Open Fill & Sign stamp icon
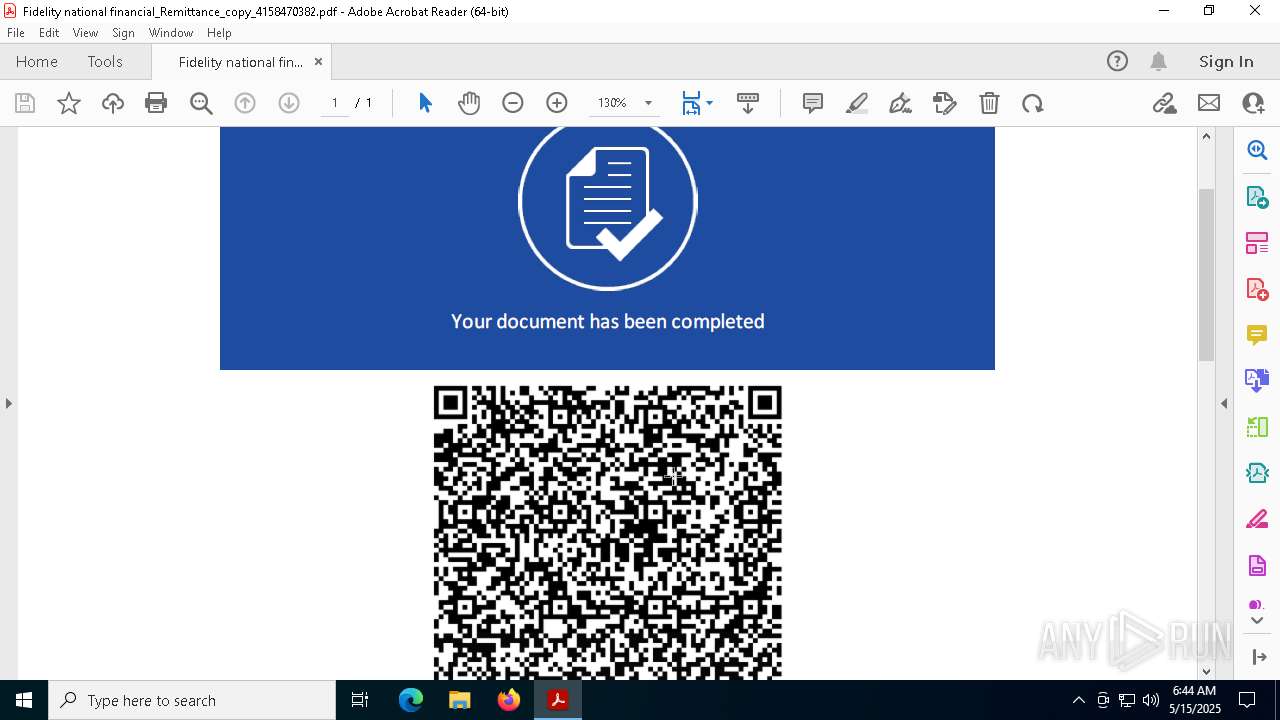Screen dimensions: 1280x720 945,103
